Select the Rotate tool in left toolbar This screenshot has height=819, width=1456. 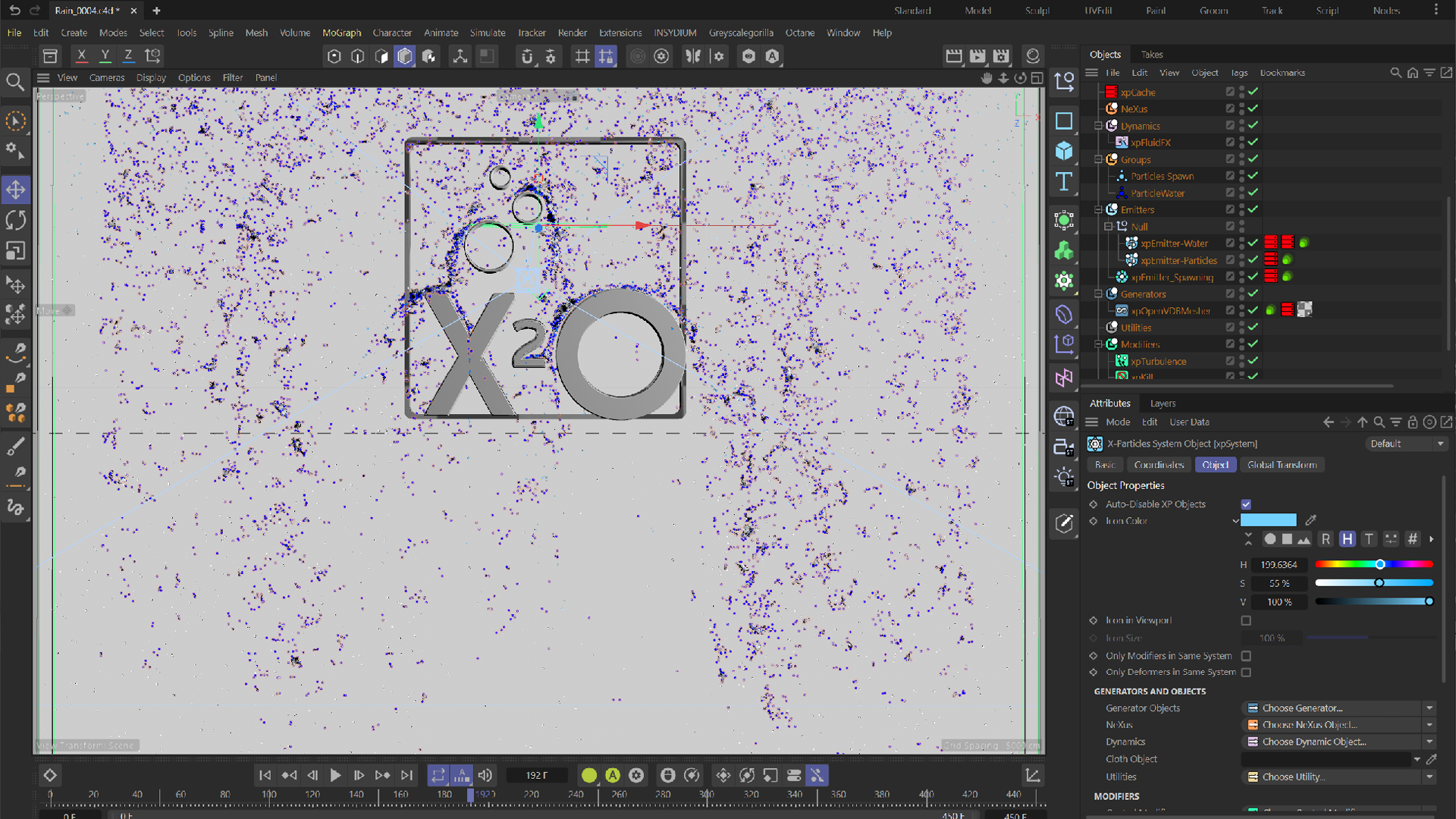[x=16, y=221]
